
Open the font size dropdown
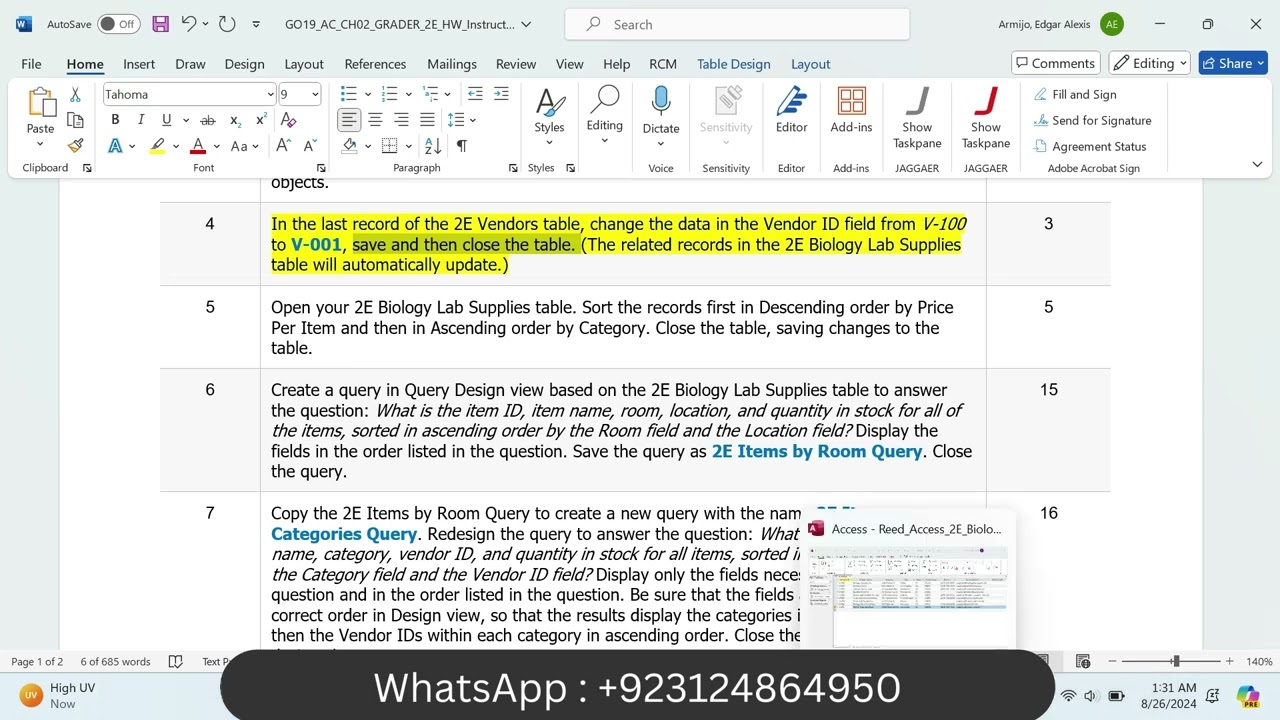315,95
